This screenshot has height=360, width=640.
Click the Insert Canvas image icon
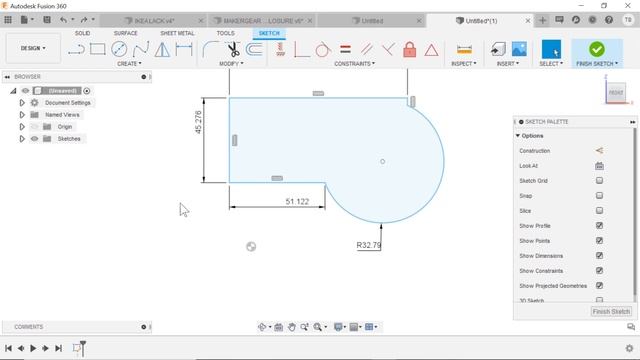tap(519, 49)
